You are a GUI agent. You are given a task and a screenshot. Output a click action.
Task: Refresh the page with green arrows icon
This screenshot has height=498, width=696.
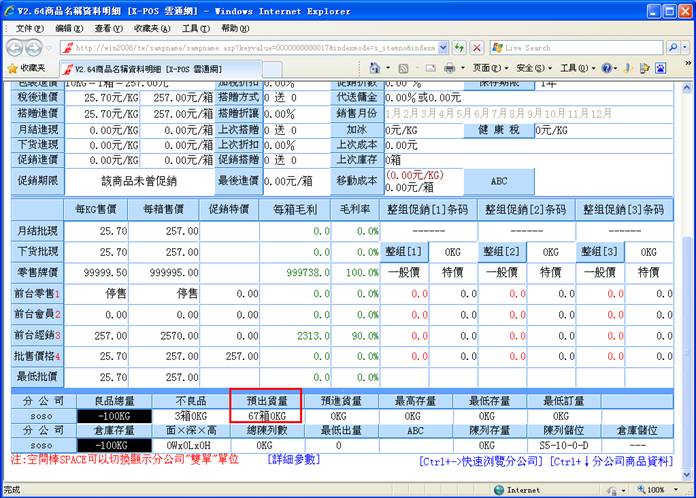coord(459,47)
